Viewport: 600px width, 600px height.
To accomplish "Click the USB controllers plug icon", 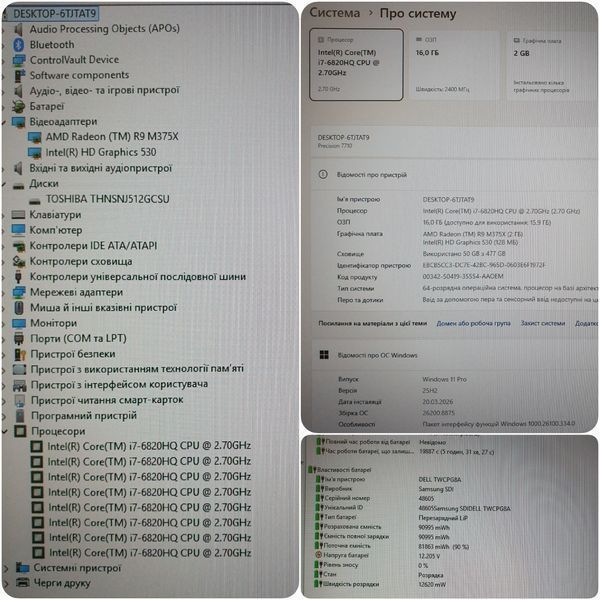I will 18,277.
